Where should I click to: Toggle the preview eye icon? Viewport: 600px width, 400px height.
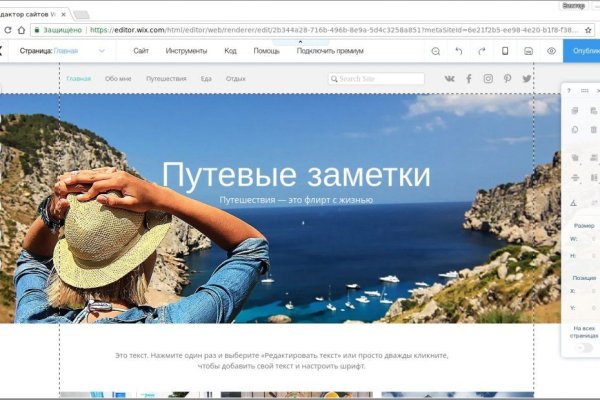(x=551, y=51)
